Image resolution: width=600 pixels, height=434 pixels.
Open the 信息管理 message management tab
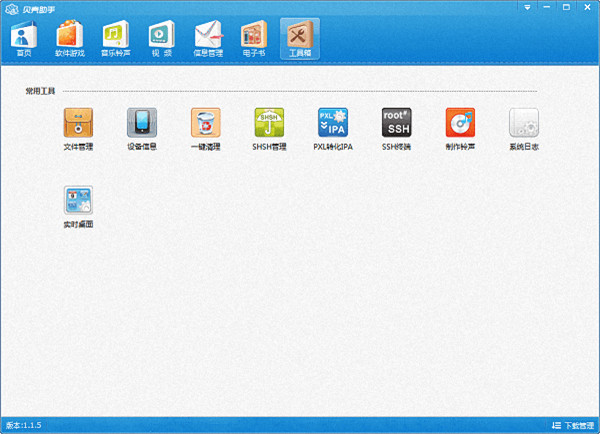click(x=208, y=38)
